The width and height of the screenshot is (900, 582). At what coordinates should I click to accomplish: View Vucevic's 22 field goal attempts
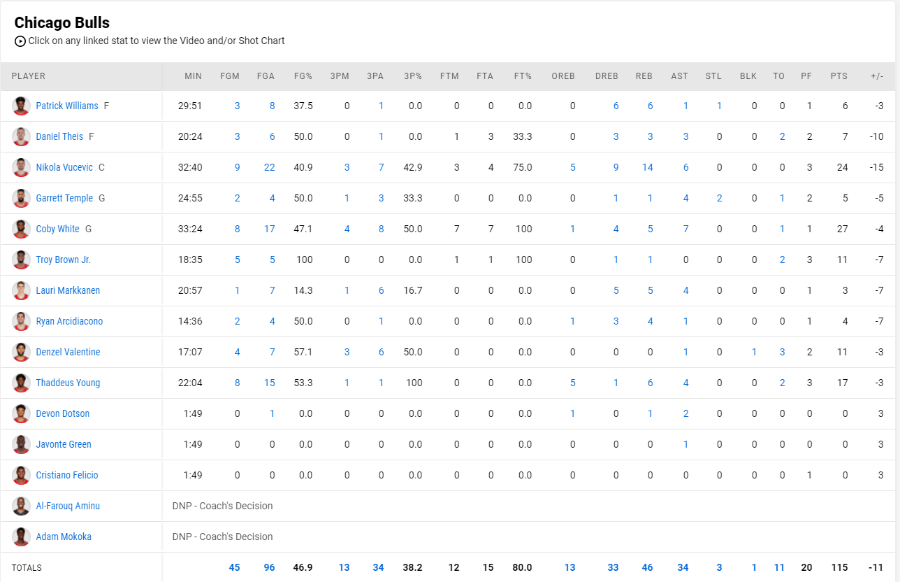pos(269,168)
